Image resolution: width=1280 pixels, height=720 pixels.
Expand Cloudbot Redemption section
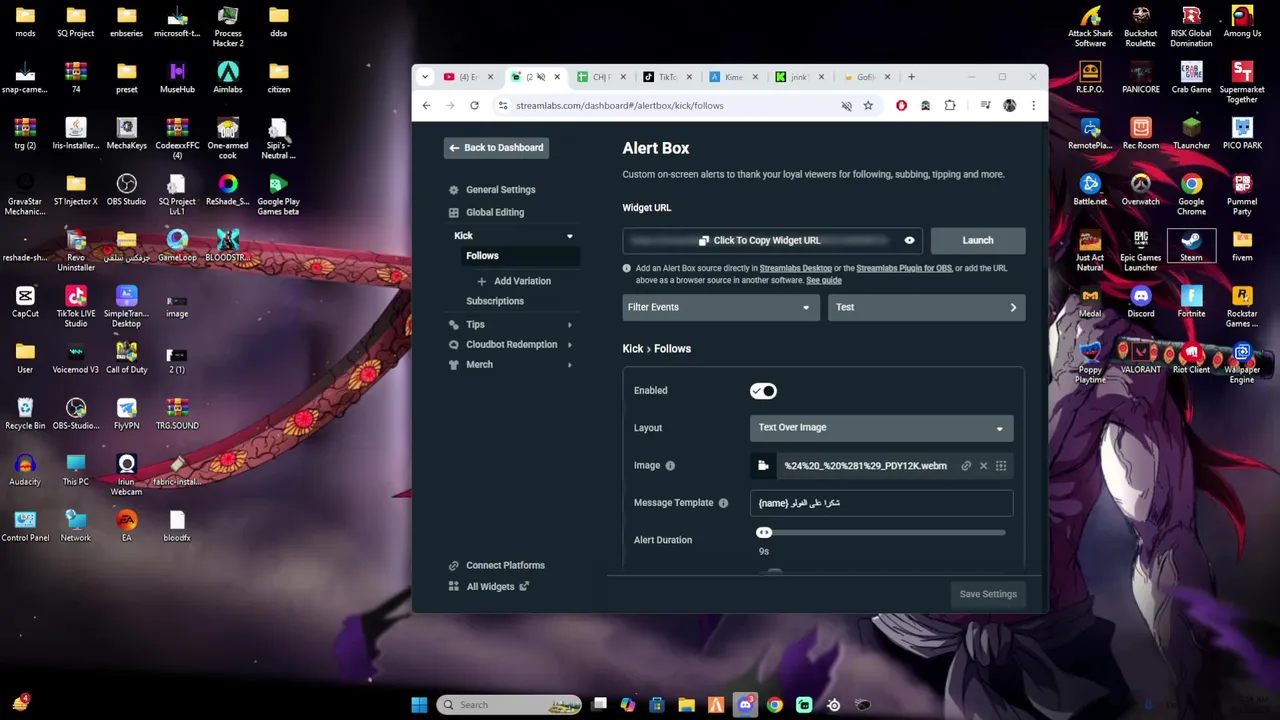pos(570,345)
